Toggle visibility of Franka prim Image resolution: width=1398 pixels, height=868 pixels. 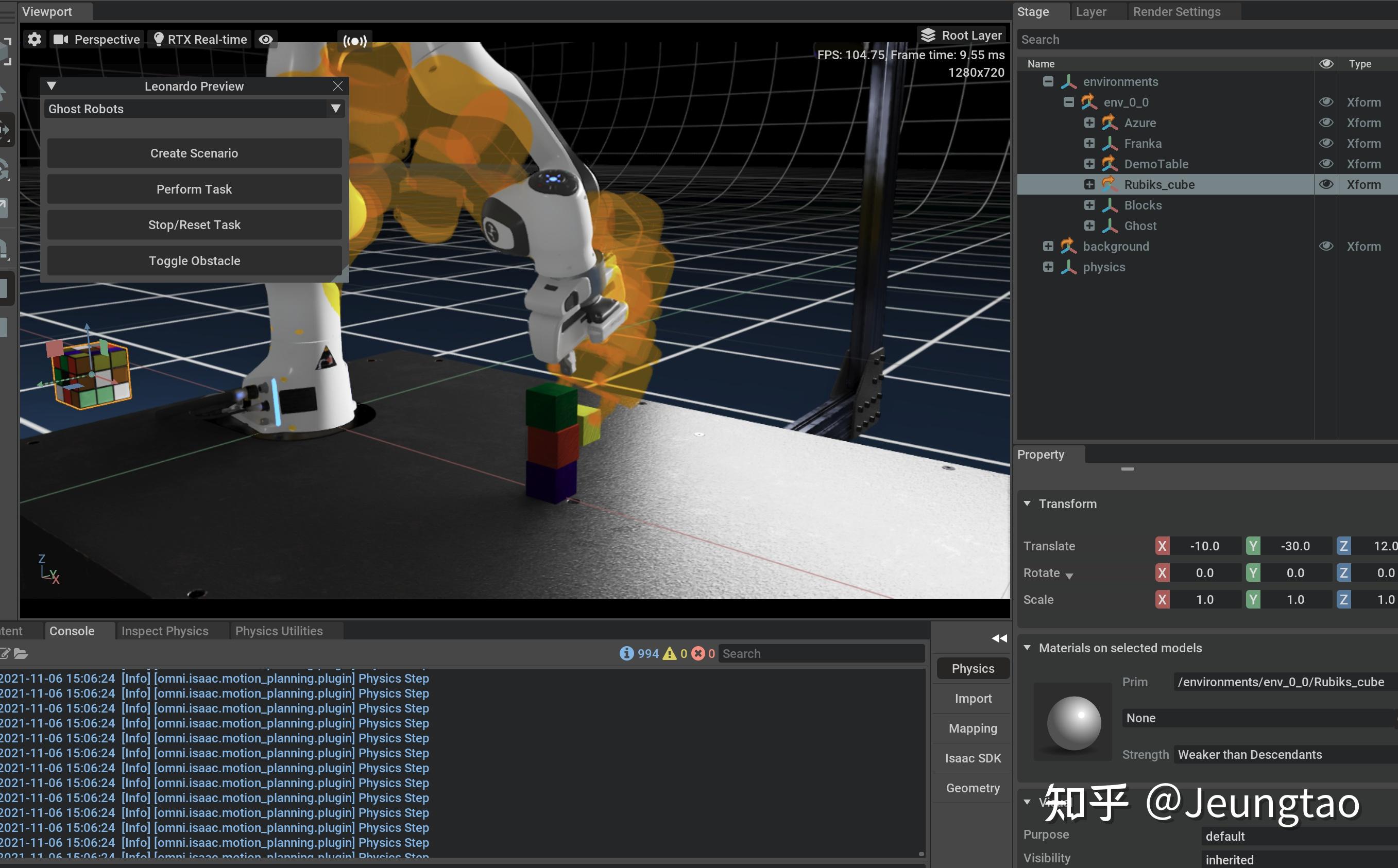(x=1326, y=143)
